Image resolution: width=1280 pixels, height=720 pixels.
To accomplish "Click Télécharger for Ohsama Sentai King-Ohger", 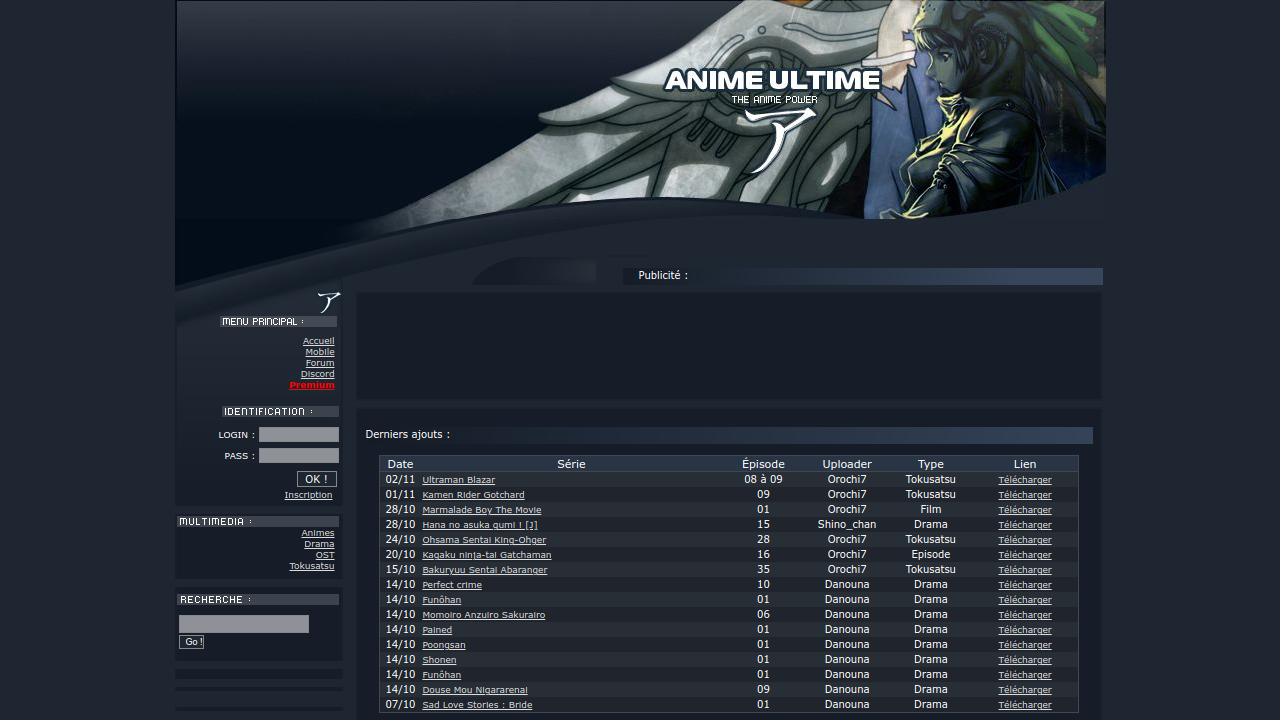I will 1025,540.
